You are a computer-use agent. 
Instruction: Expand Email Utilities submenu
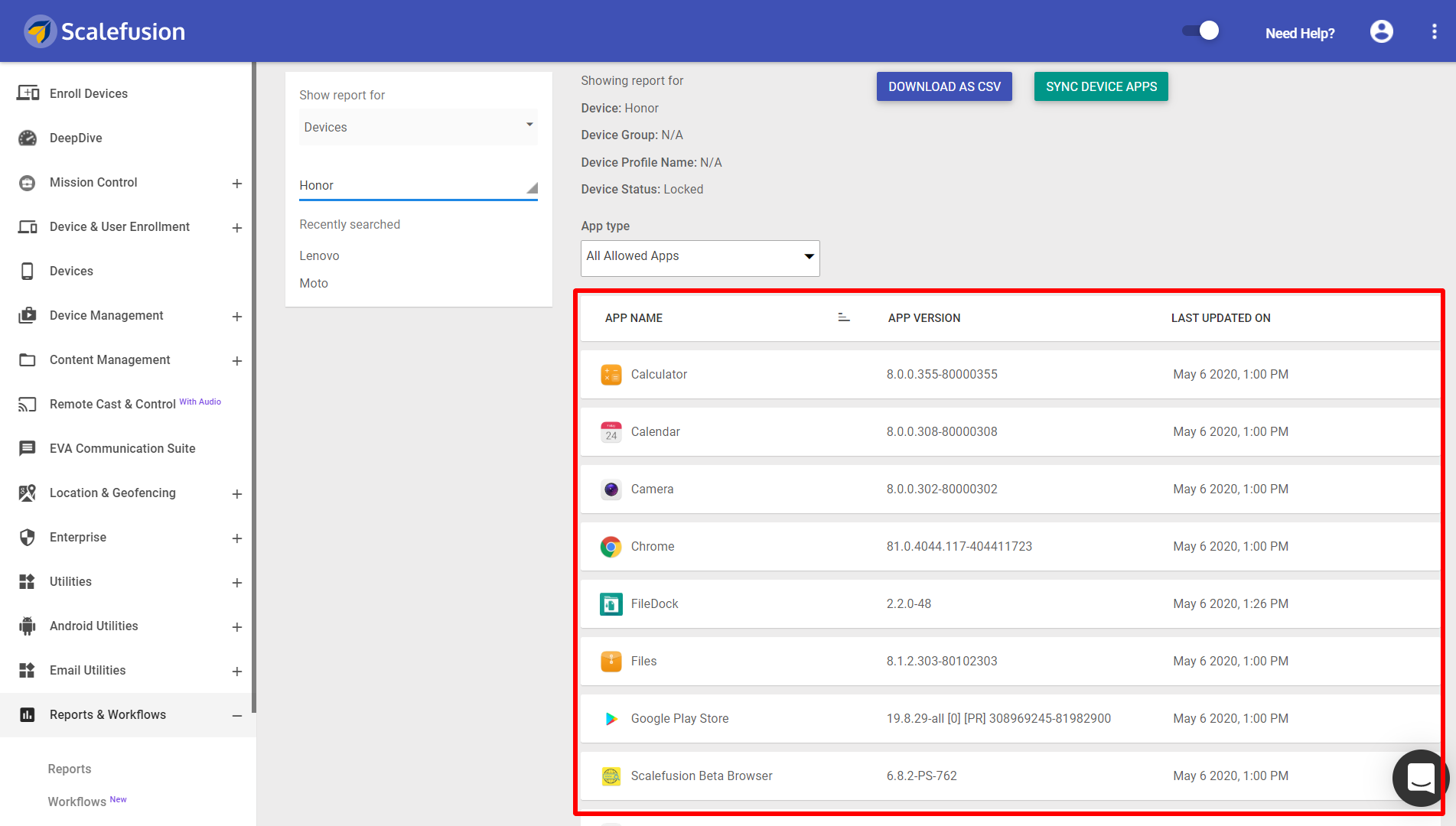[x=237, y=672]
